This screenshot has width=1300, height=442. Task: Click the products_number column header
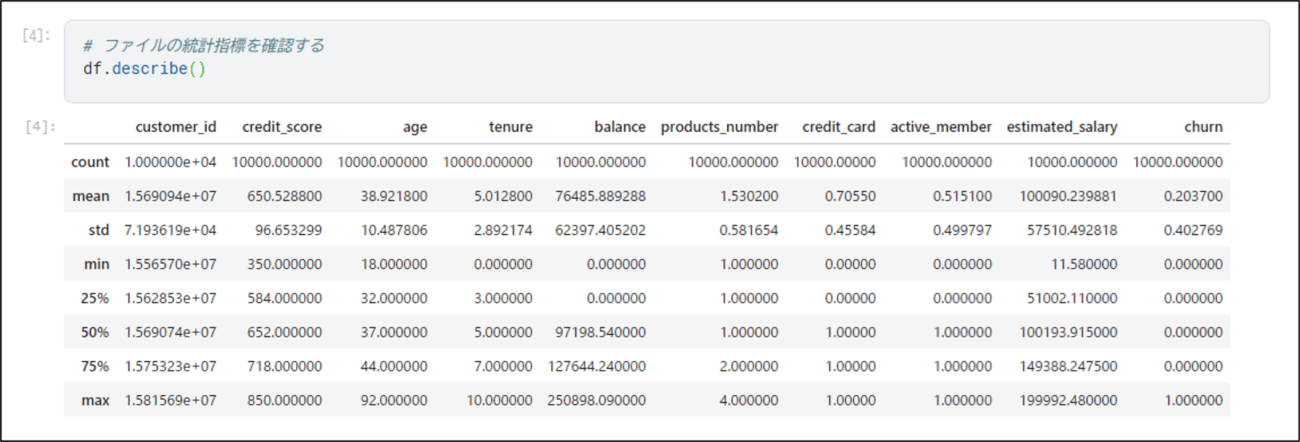click(719, 127)
